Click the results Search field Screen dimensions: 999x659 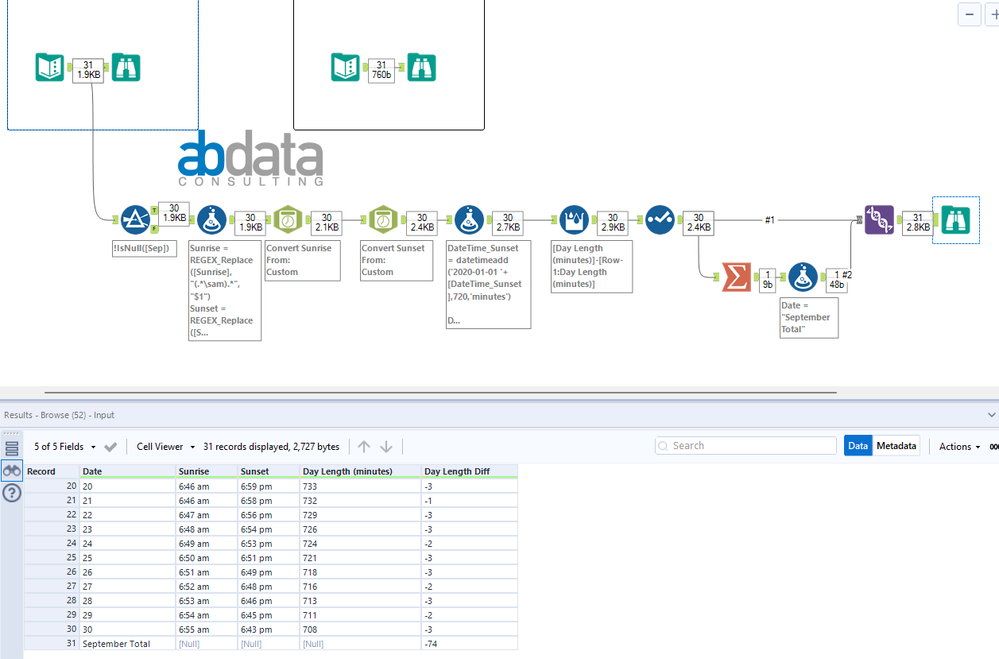[x=745, y=445]
